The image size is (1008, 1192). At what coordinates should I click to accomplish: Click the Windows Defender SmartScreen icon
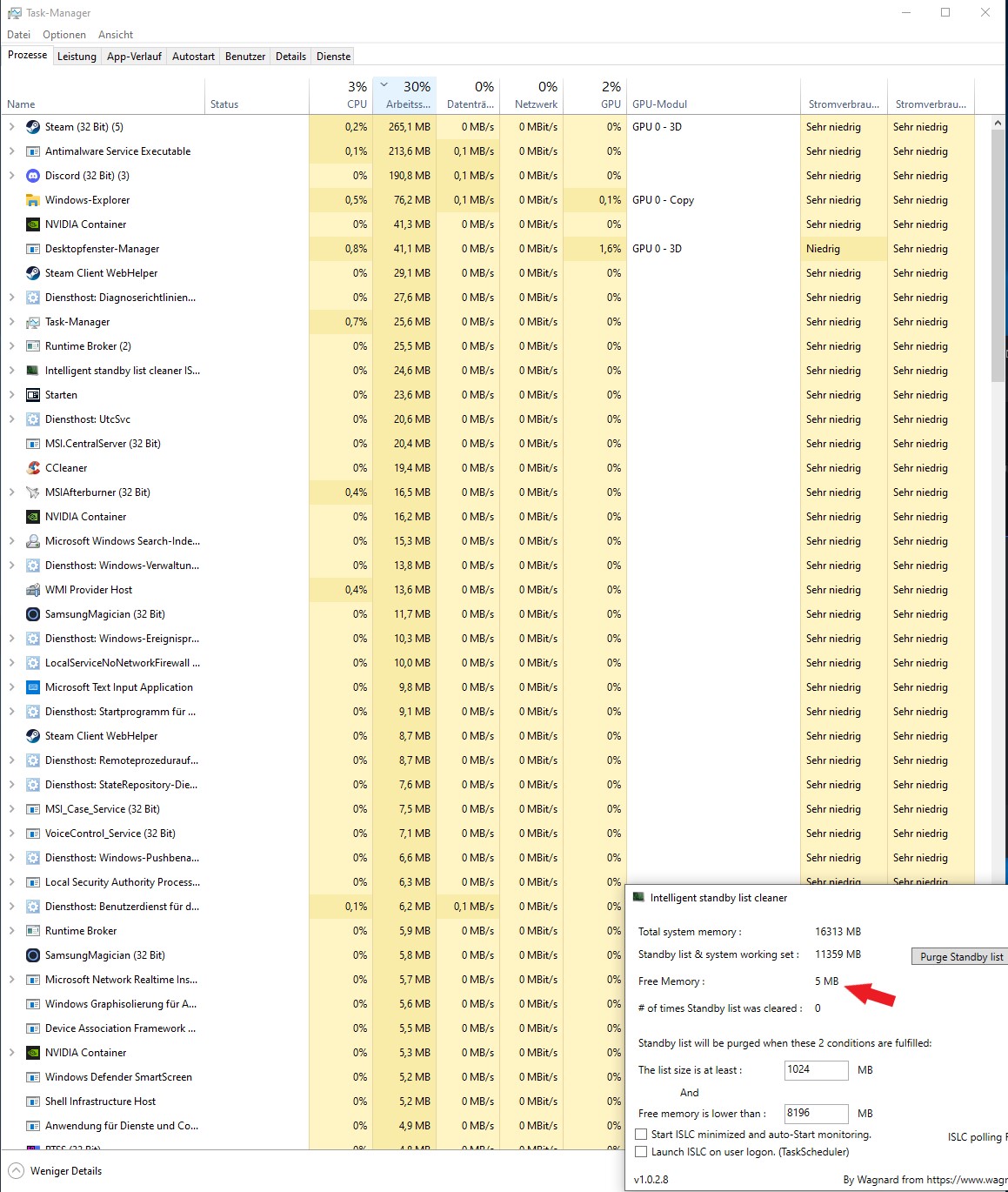click(33, 1077)
